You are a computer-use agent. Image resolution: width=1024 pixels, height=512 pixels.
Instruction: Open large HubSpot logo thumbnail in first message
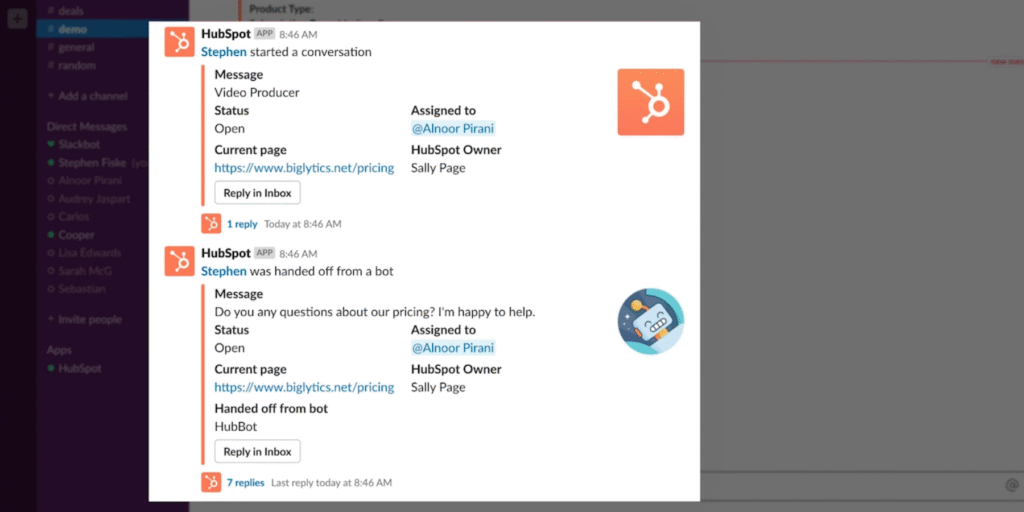[x=650, y=102]
